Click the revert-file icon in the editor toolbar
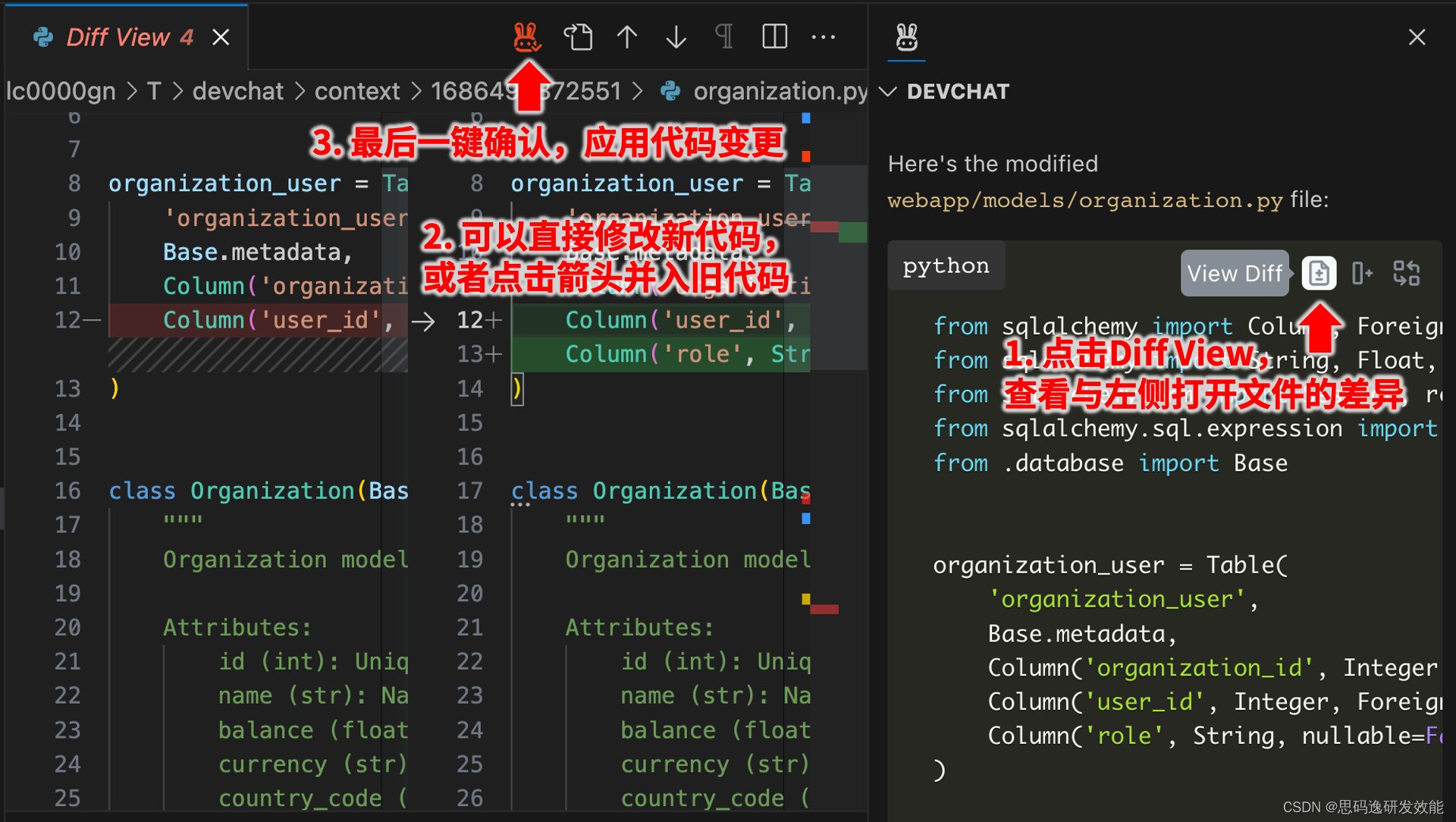This screenshot has width=1456, height=822. click(579, 36)
